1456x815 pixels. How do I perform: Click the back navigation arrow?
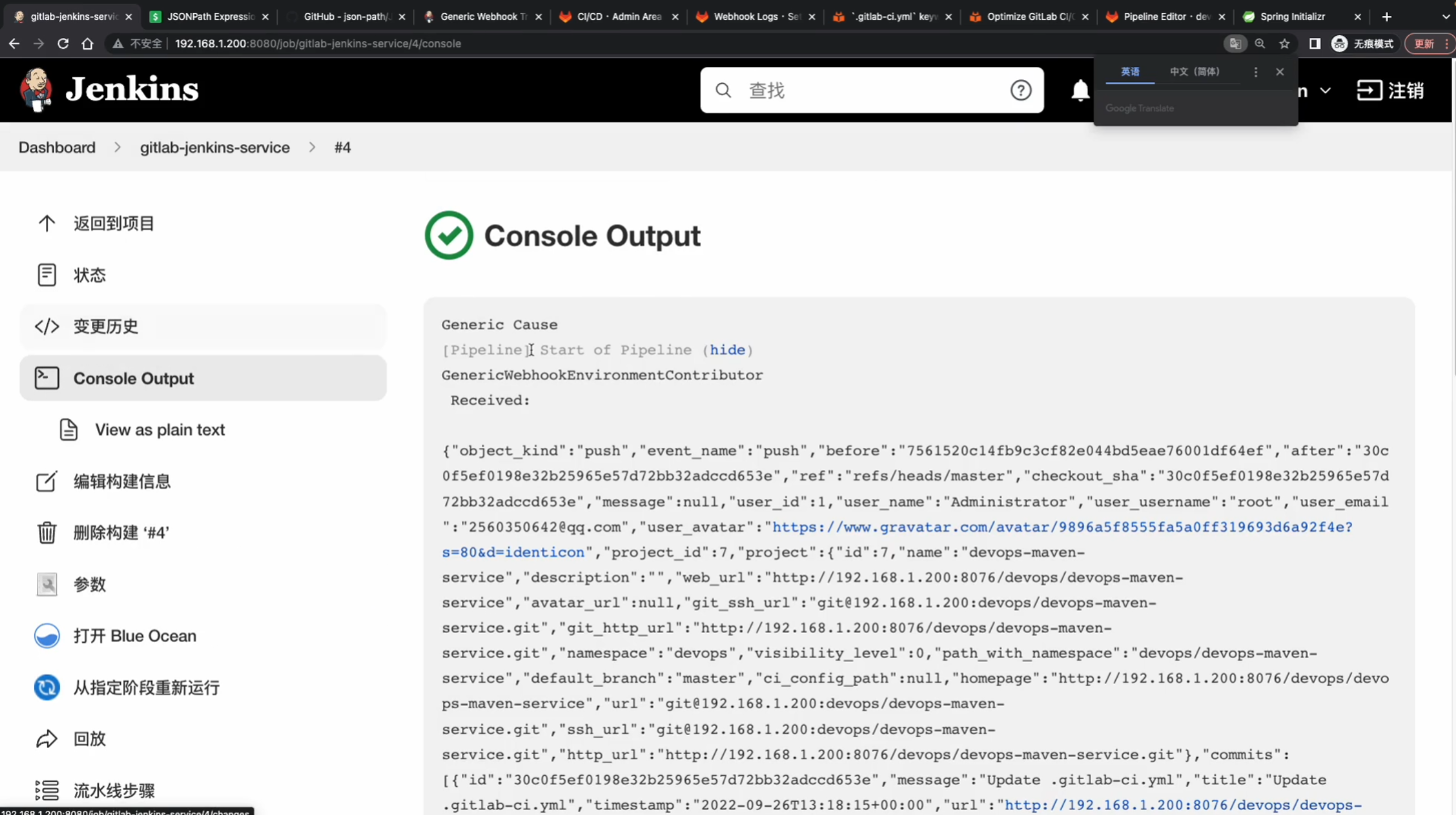pos(14,44)
